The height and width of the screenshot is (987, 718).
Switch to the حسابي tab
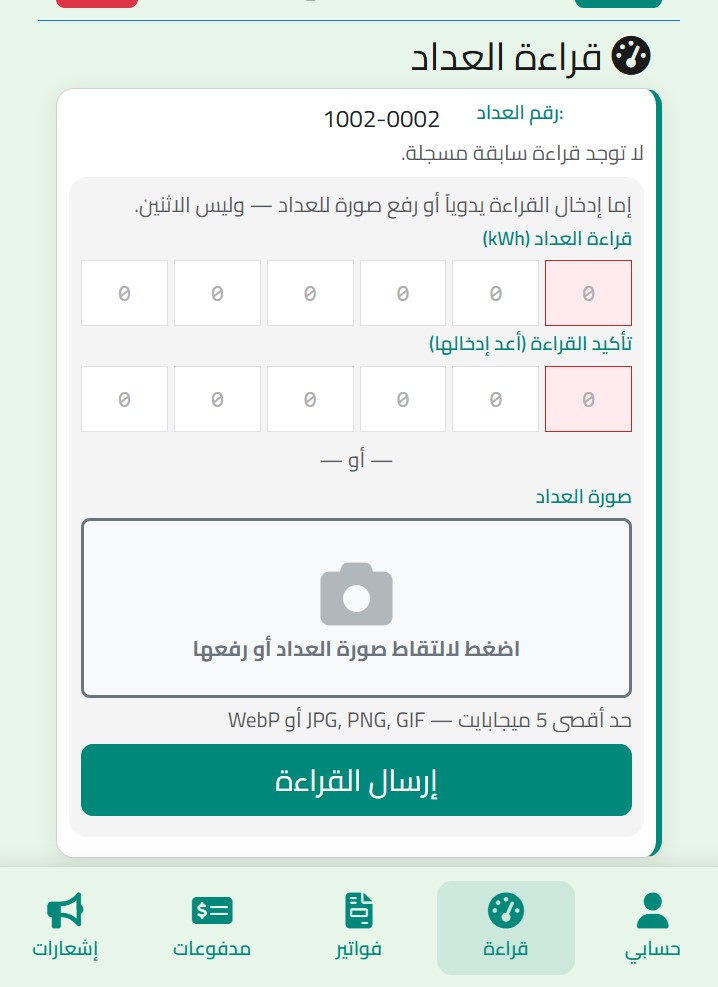[652, 928]
